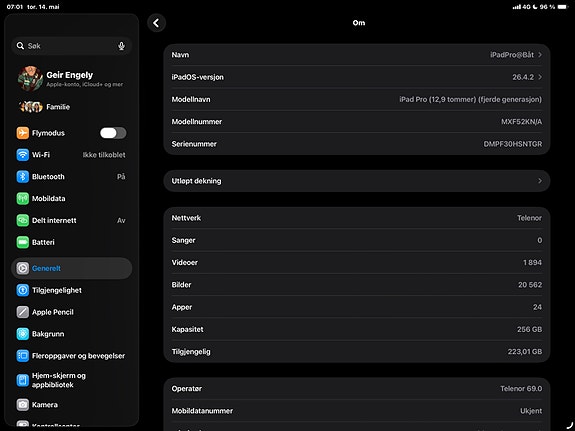The height and width of the screenshot is (431, 575).
Task: Select Generelt in the sidebar
Action: [x=72, y=268]
